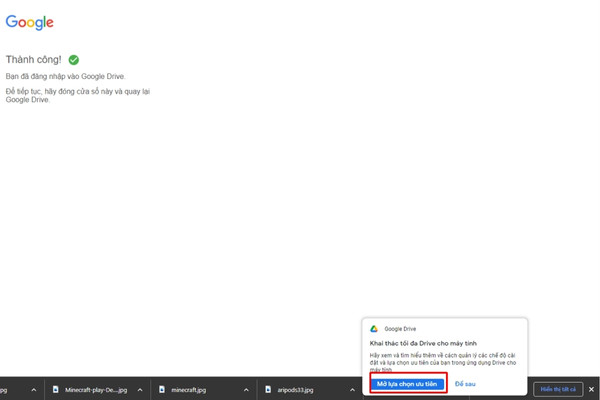
Task: Click the 'Để tiếp tục, hãy đóng cửa sổ' text
Action: (78, 96)
